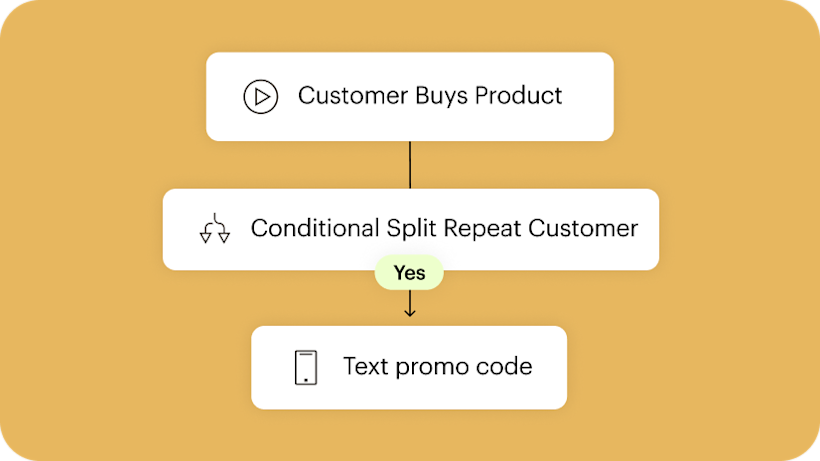This screenshot has width=820, height=461.
Task: Click empty space right of 'Text promo code' text
Action: [x=549, y=367]
